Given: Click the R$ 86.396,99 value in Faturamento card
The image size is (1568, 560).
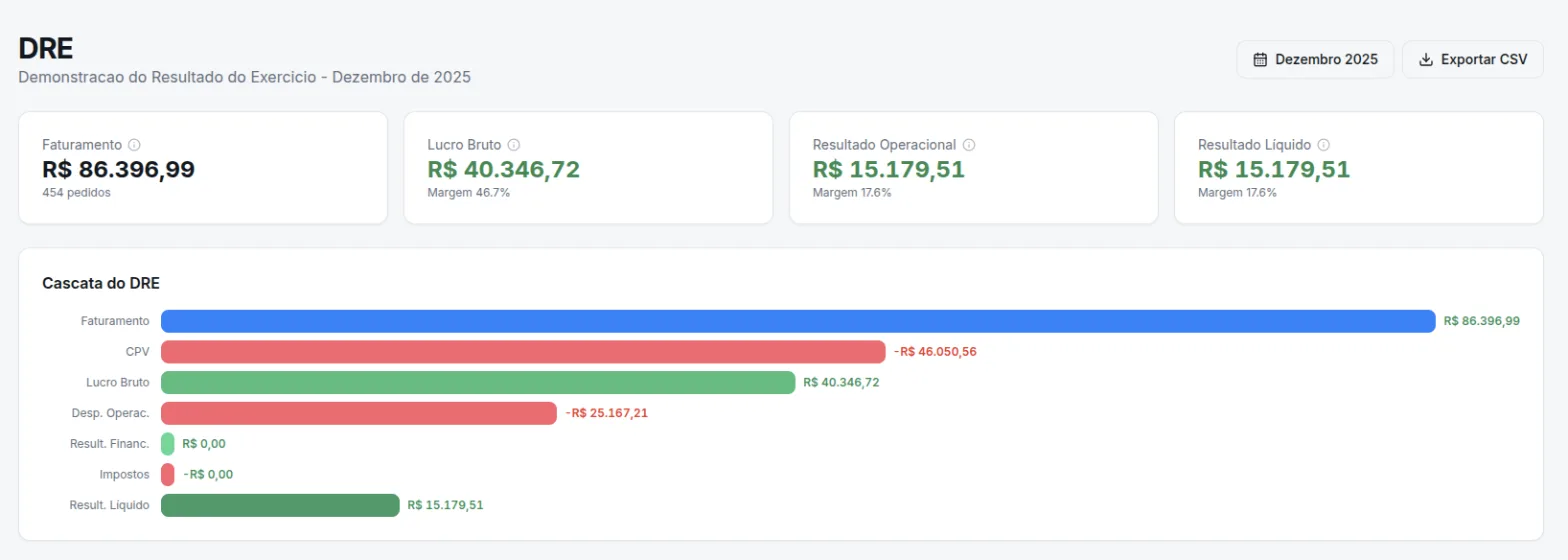Looking at the screenshot, I should point(119,170).
